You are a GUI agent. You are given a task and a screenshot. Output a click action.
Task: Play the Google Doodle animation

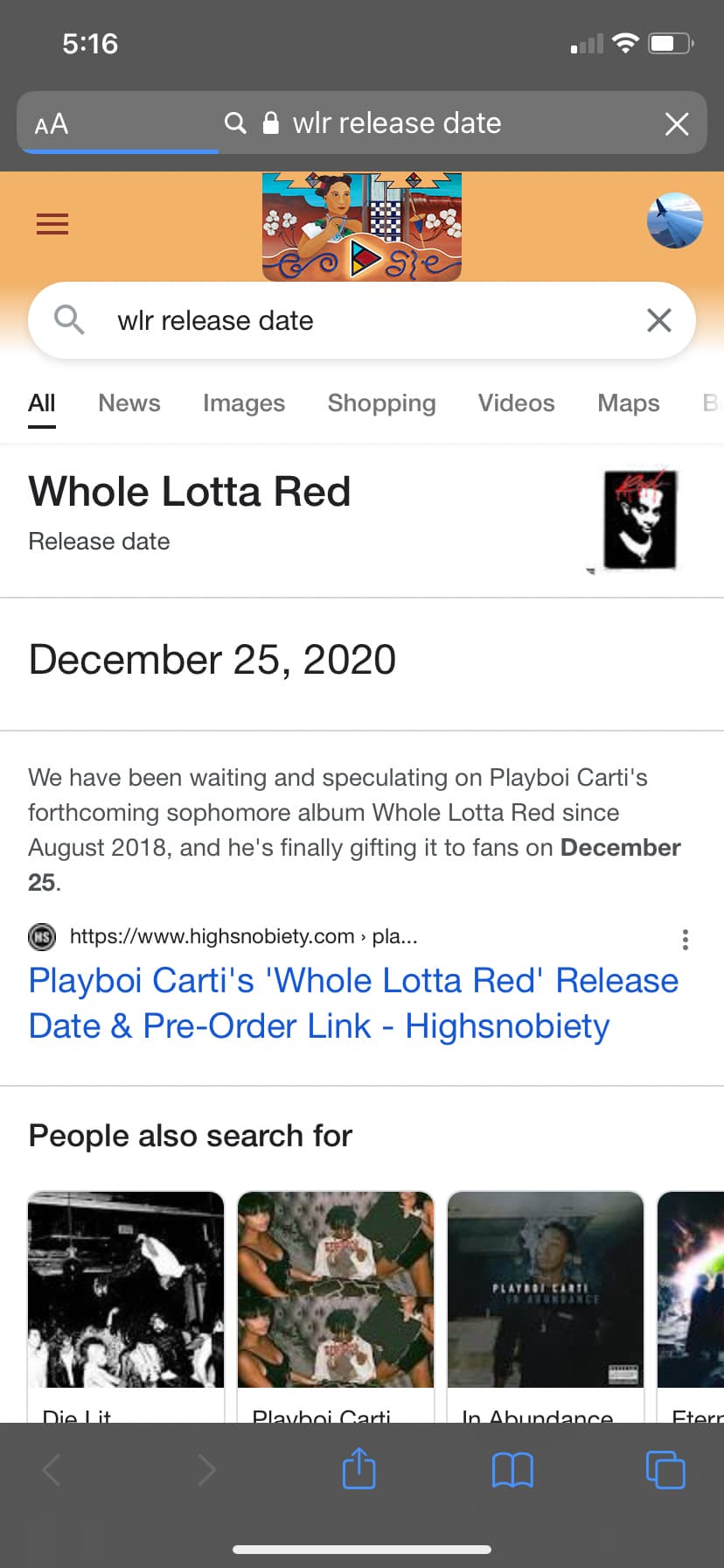click(x=364, y=257)
